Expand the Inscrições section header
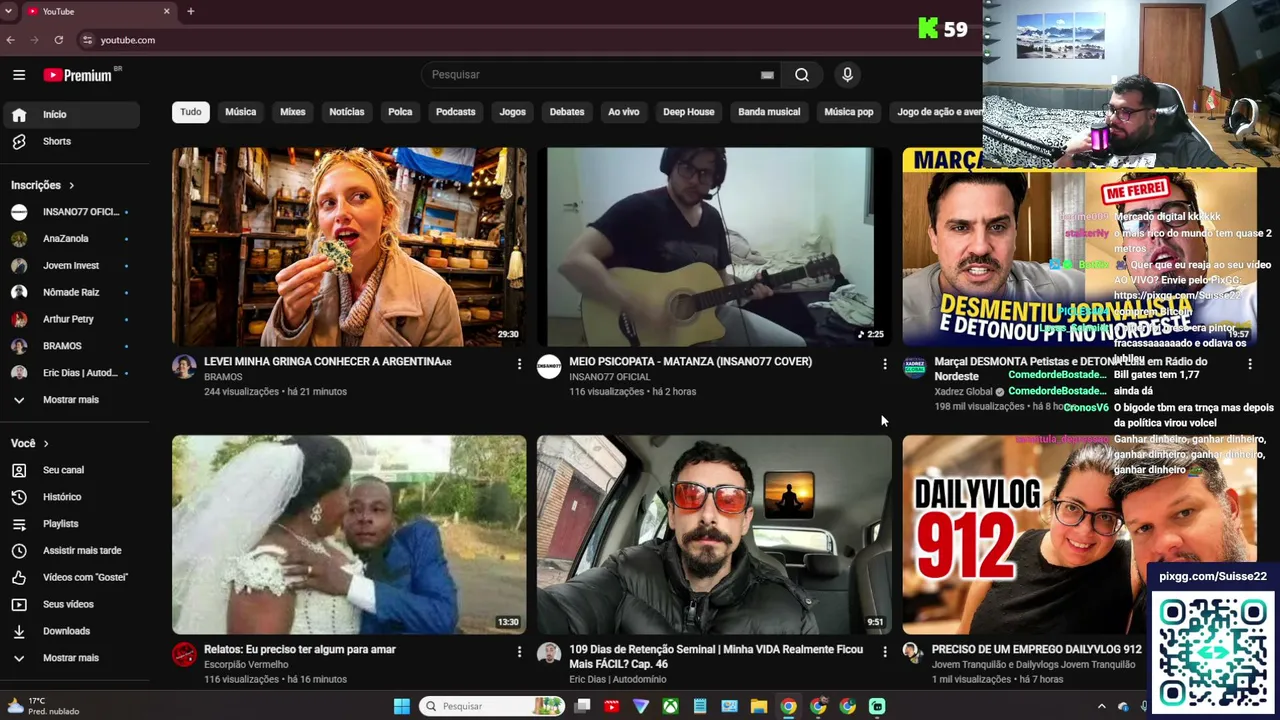The image size is (1280, 720). [43, 185]
